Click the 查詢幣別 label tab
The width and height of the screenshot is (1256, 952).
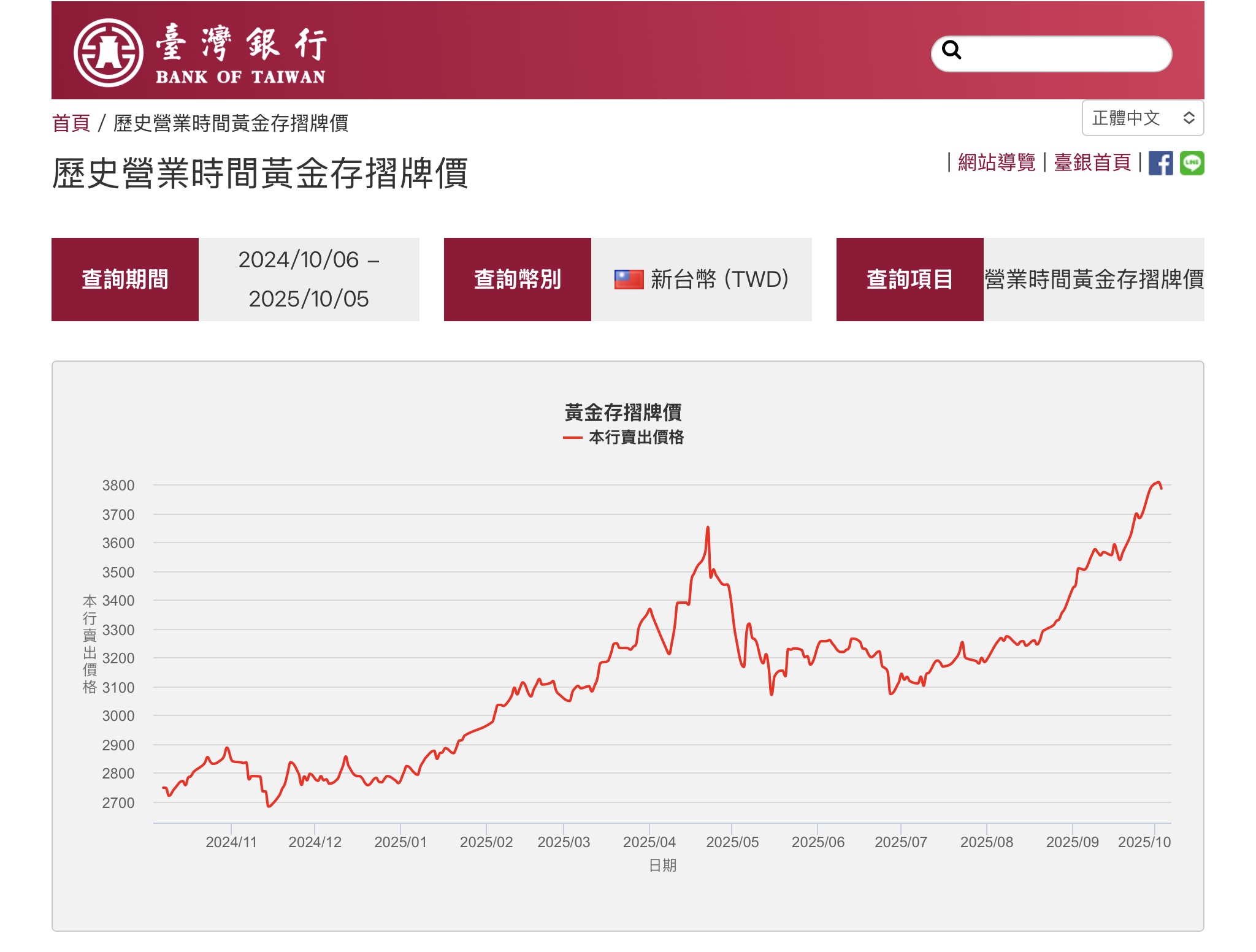518,280
